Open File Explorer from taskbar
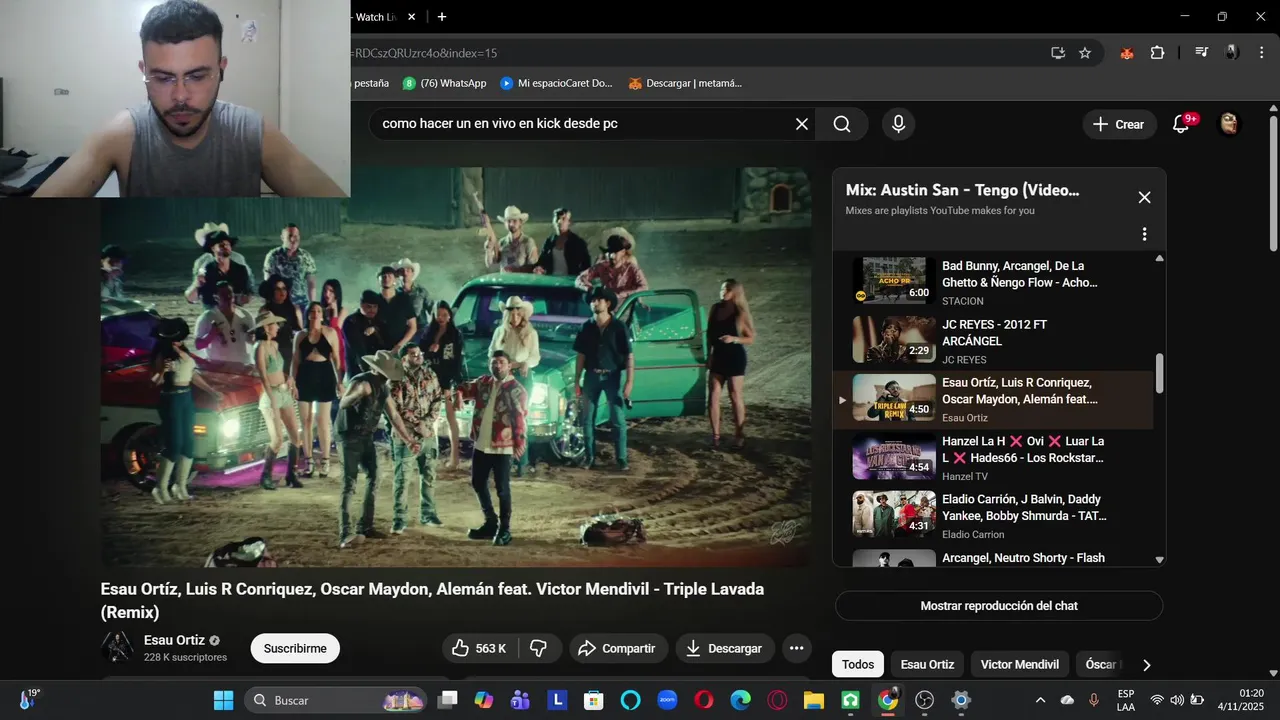 coord(814,700)
